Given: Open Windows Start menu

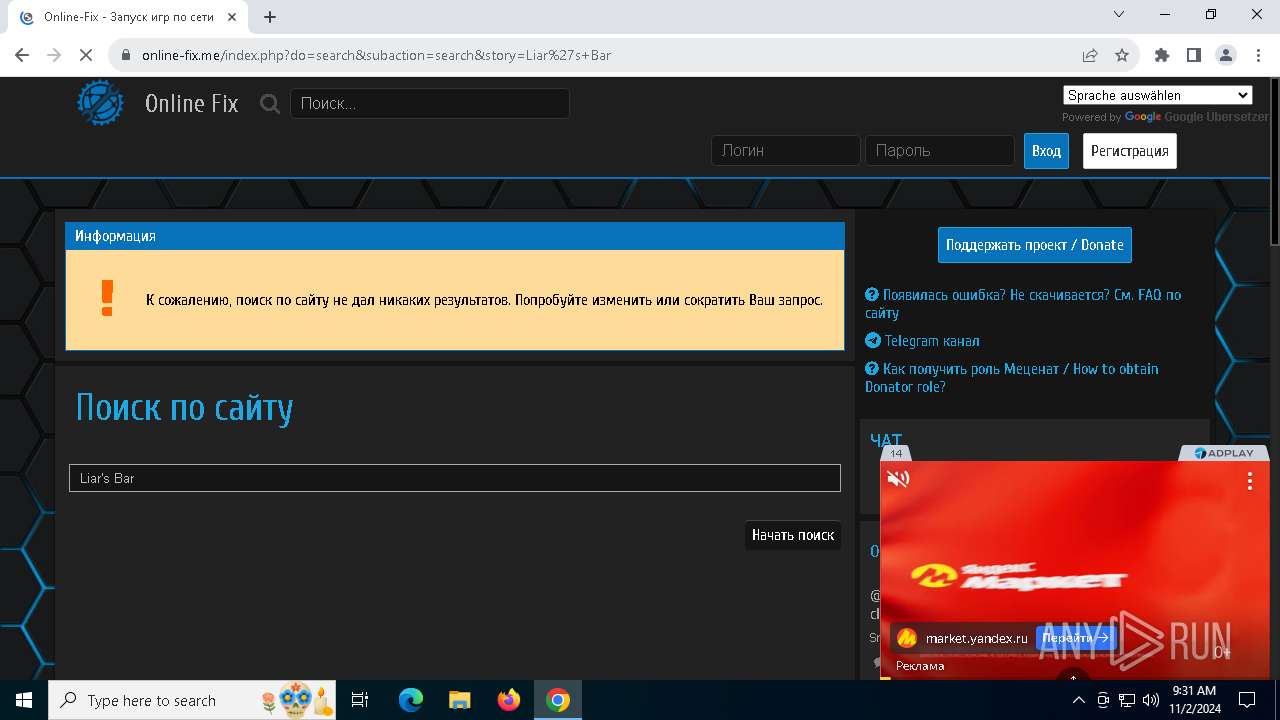Looking at the screenshot, I should click(x=24, y=700).
